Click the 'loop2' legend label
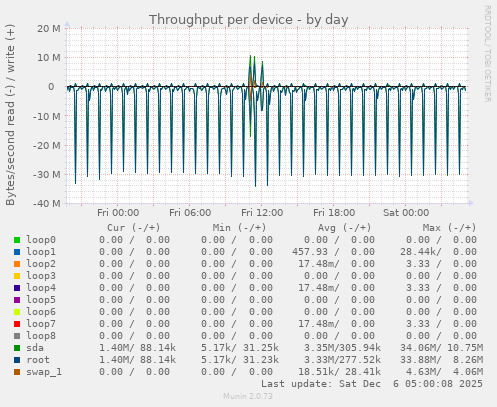 click(x=41, y=264)
